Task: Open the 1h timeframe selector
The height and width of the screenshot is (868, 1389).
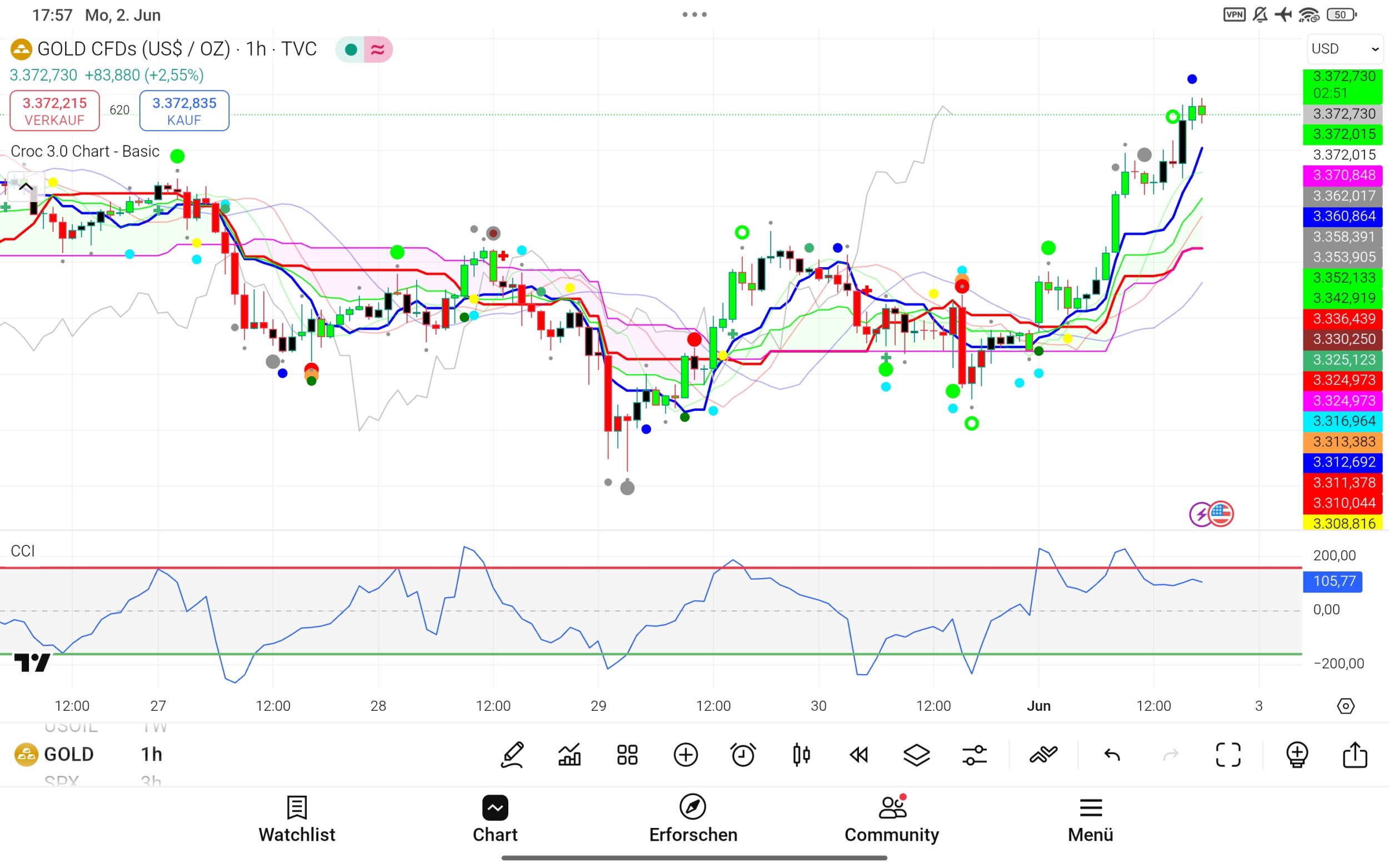Action: point(152,754)
